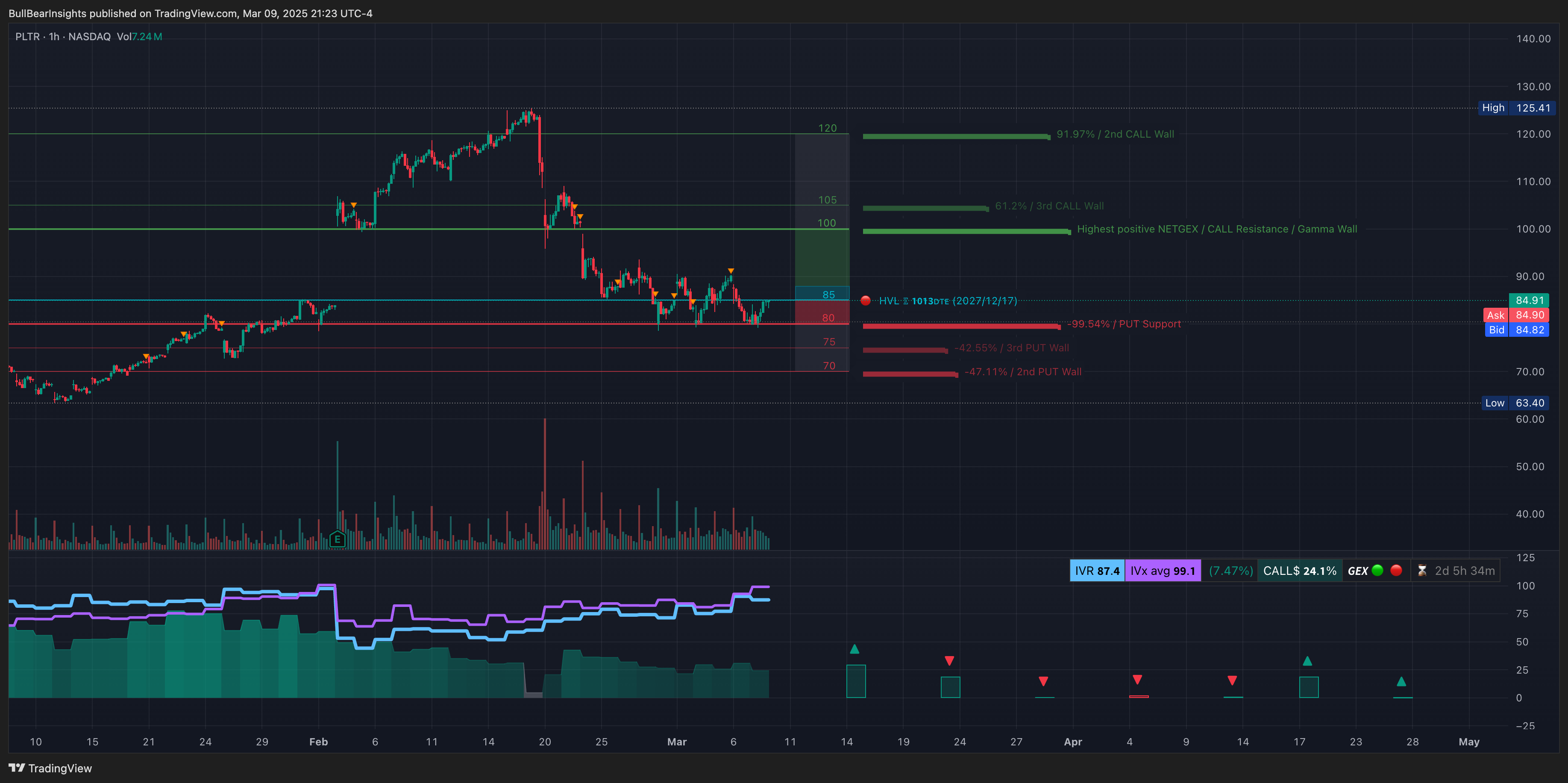Click the '91.97% / 2nd CALL Wall' label

click(1115, 134)
